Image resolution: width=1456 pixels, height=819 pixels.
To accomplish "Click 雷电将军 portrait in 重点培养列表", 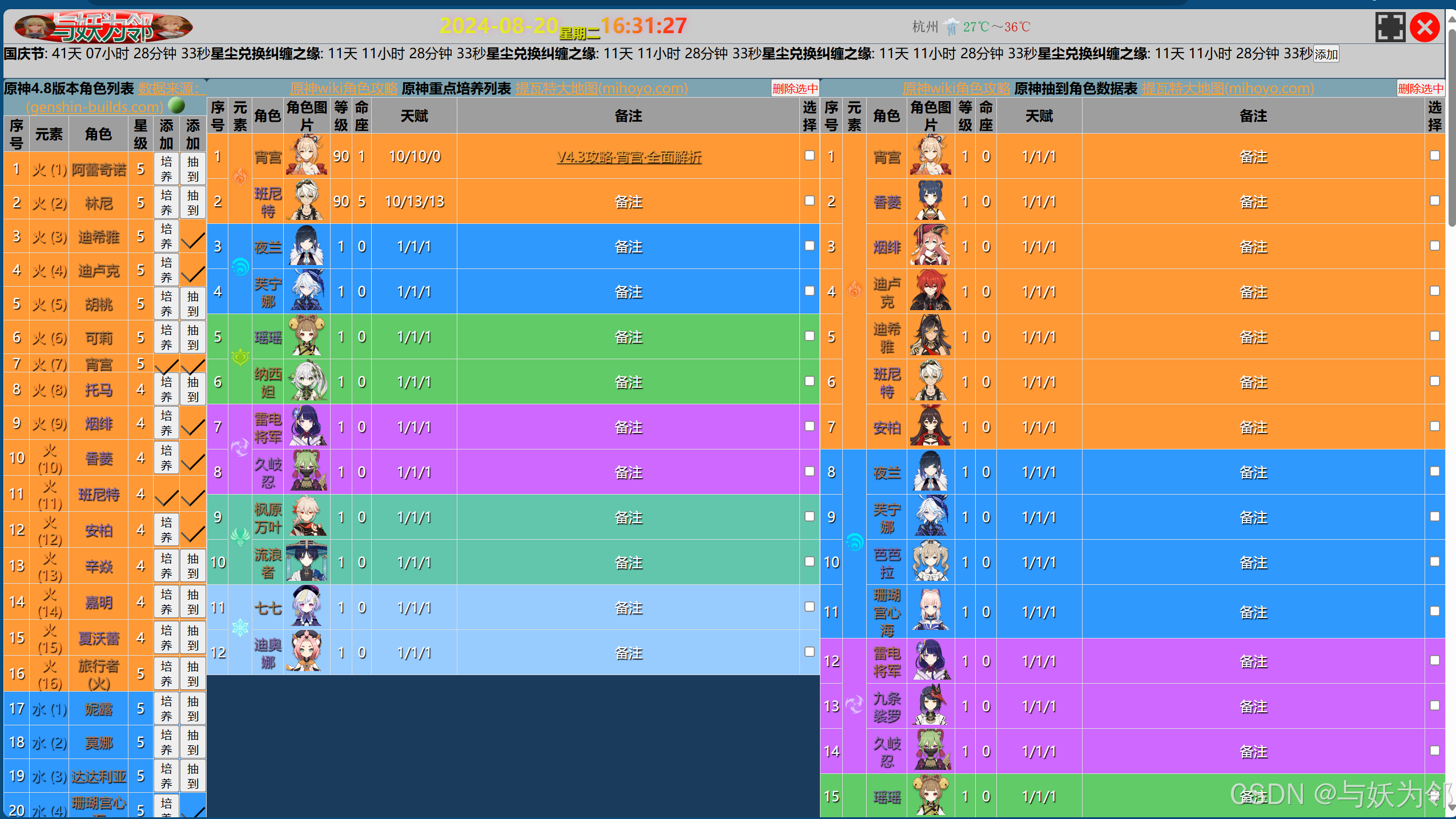I will click(x=307, y=426).
